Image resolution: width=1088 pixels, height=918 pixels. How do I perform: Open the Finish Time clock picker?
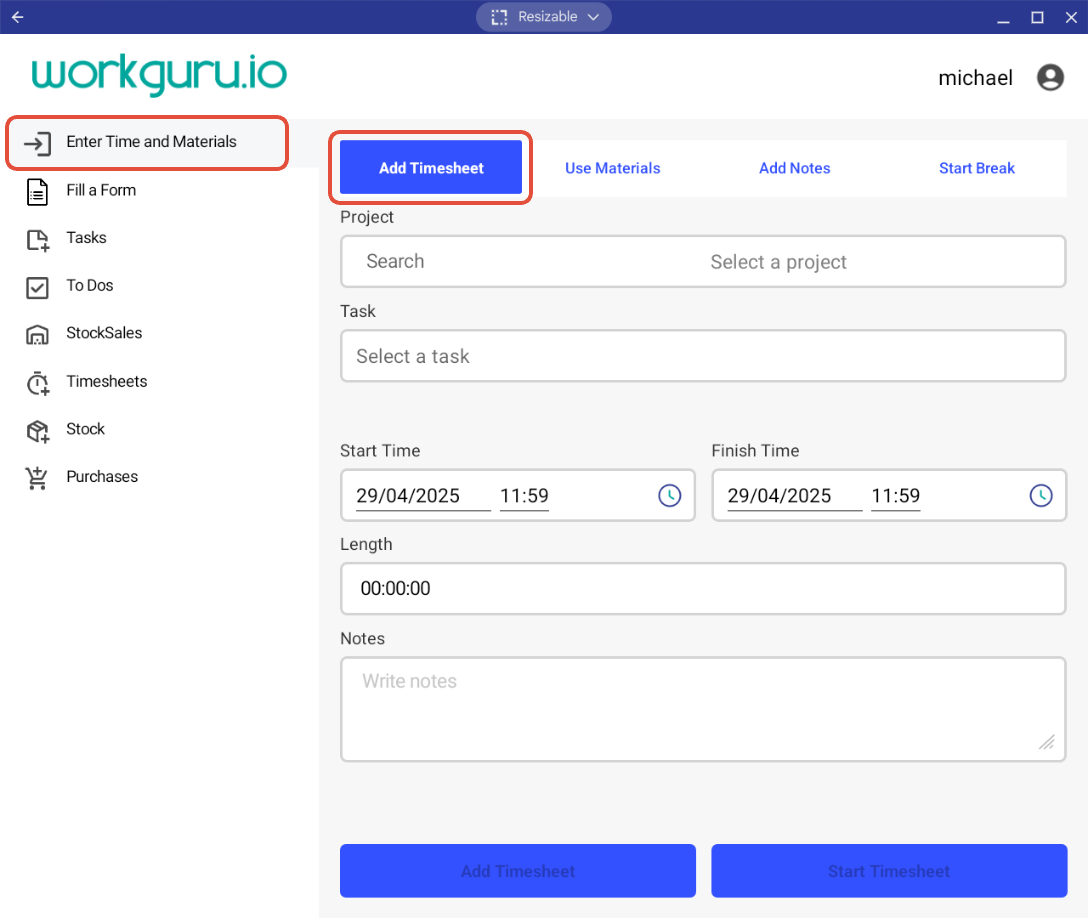tap(1041, 495)
